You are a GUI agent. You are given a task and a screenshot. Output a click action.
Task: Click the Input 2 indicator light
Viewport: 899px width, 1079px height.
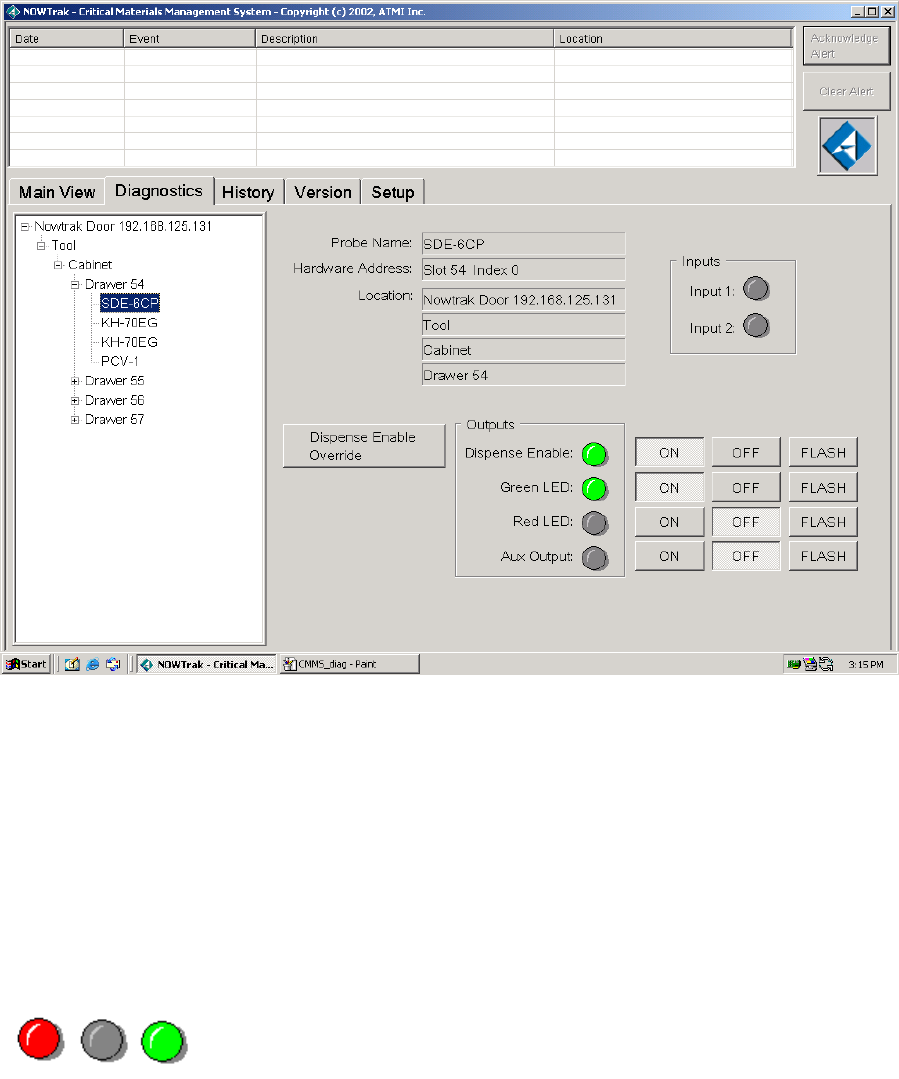[x=756, y=325]
